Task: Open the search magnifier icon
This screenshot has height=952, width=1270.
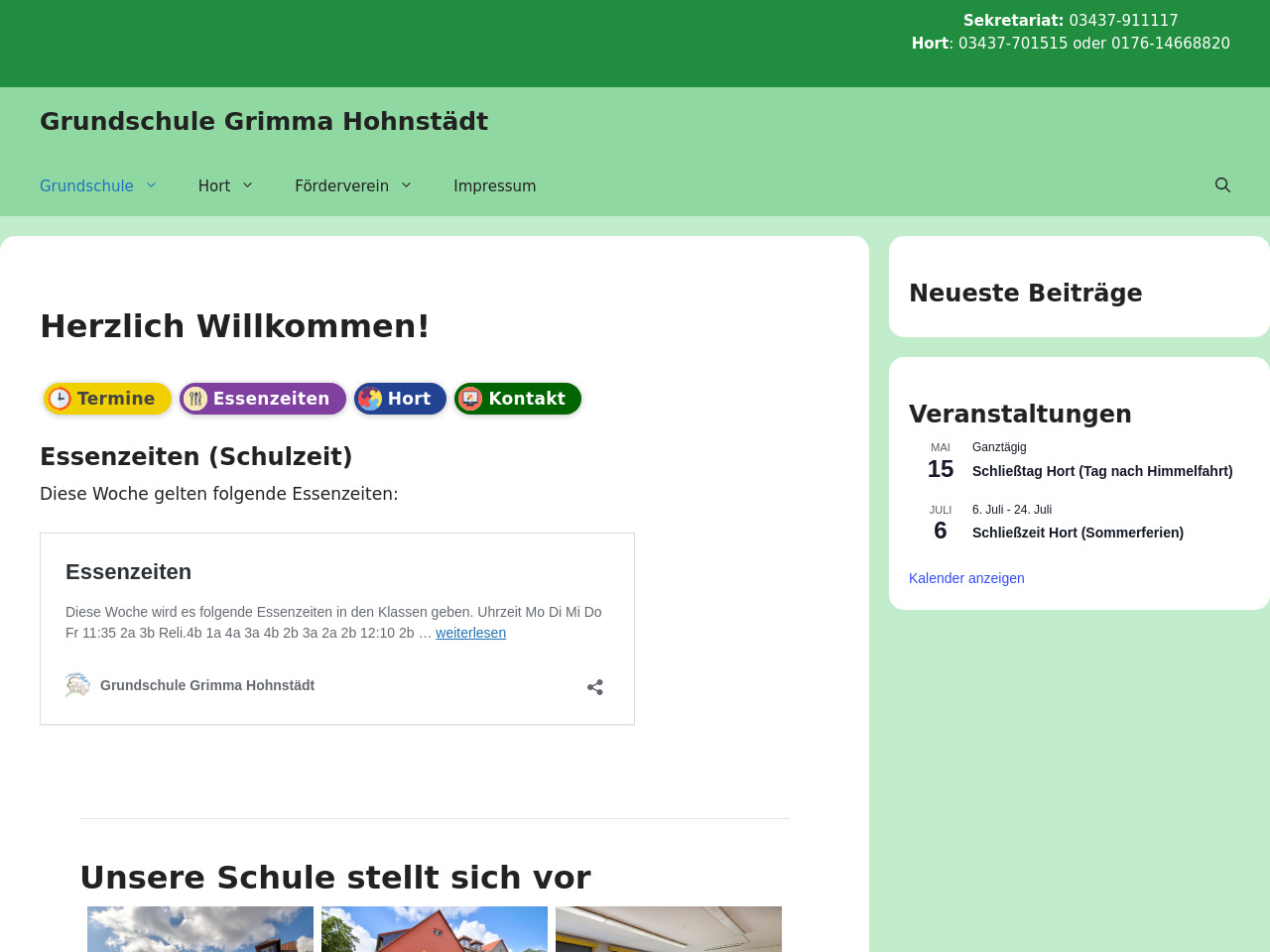Action: tap(1222, 185)
